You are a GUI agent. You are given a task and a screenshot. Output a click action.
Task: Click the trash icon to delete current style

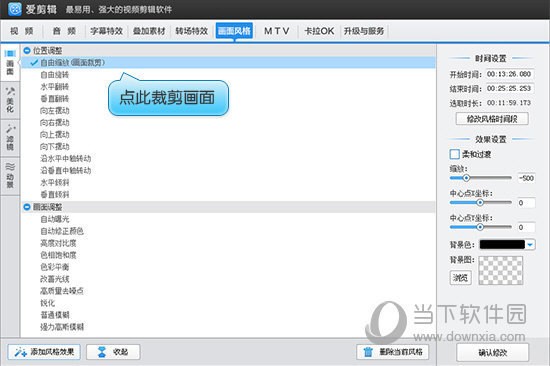pyautogui.click(x=368, y=352)
